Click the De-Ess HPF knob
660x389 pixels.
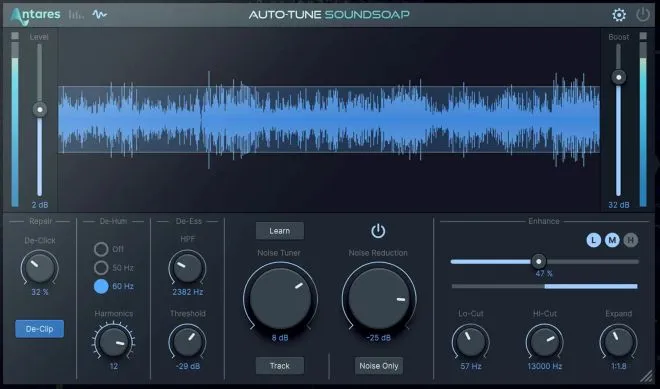pos(187,268)
